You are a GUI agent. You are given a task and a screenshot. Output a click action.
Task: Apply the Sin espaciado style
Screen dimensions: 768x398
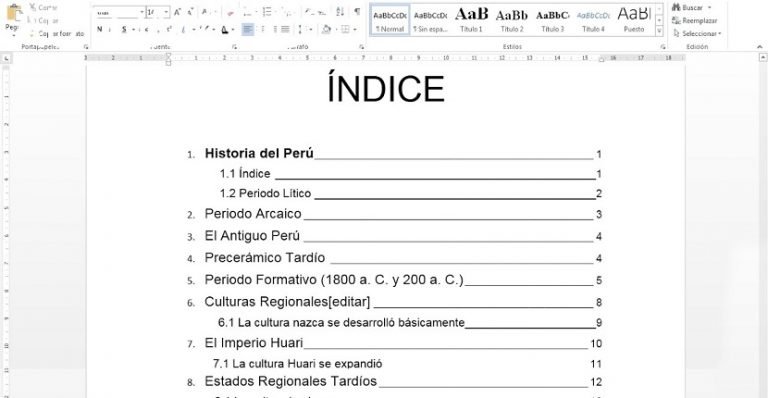click(x=431, y=21)
